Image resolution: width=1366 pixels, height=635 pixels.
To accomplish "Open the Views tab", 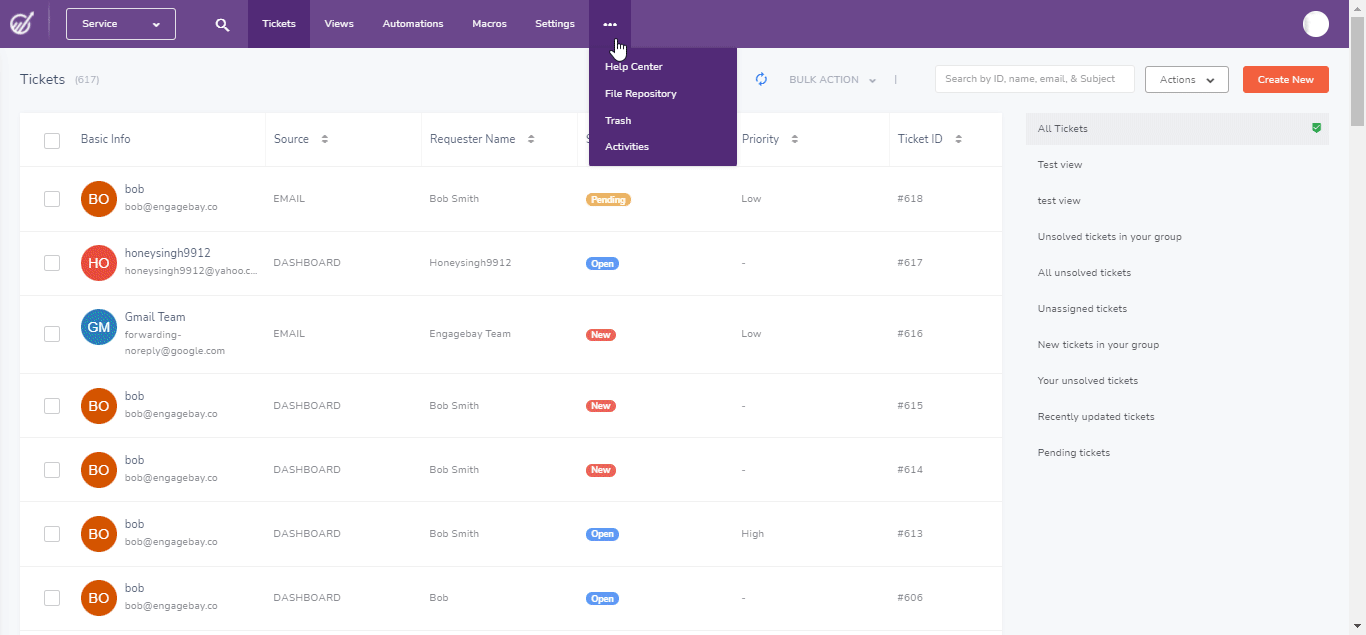I will point(339,24).
